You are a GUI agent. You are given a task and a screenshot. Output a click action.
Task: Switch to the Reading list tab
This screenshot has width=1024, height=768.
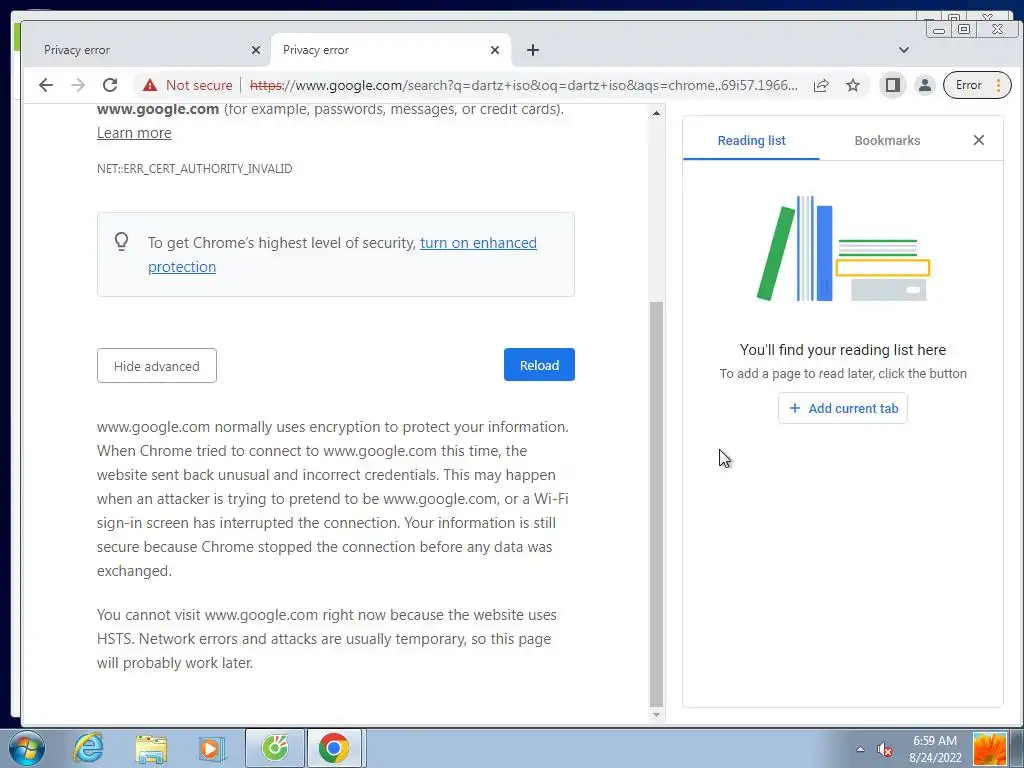pos(751,140)
